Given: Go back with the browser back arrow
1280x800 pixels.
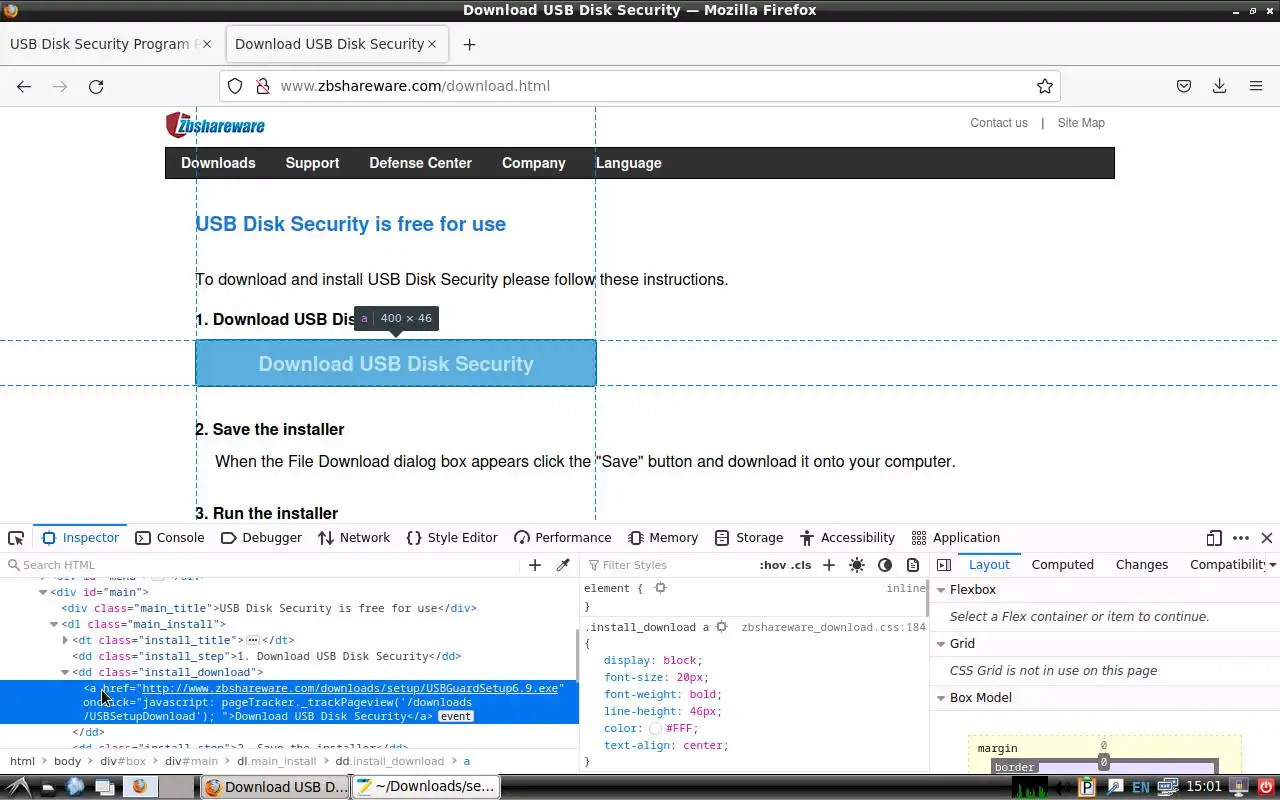Looking at the screenshot, I should click(24, 86).
